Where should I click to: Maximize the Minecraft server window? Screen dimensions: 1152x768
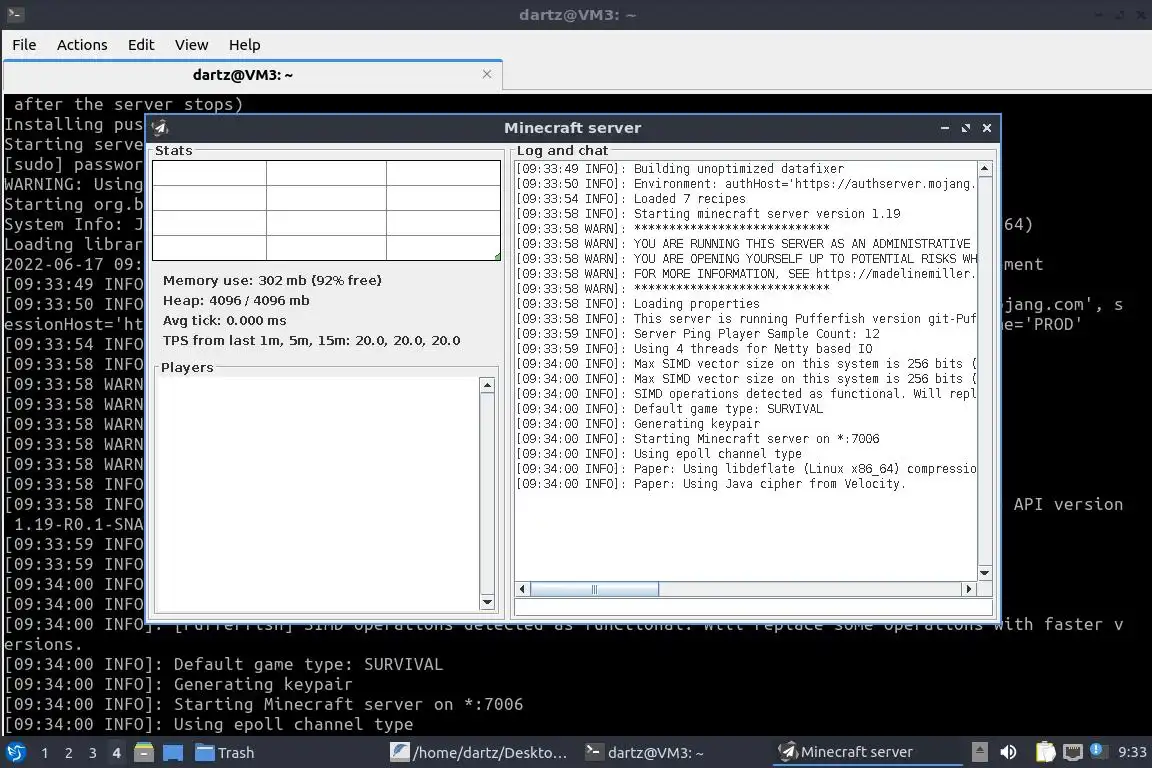pyautogui.click(x=965, y=128)
